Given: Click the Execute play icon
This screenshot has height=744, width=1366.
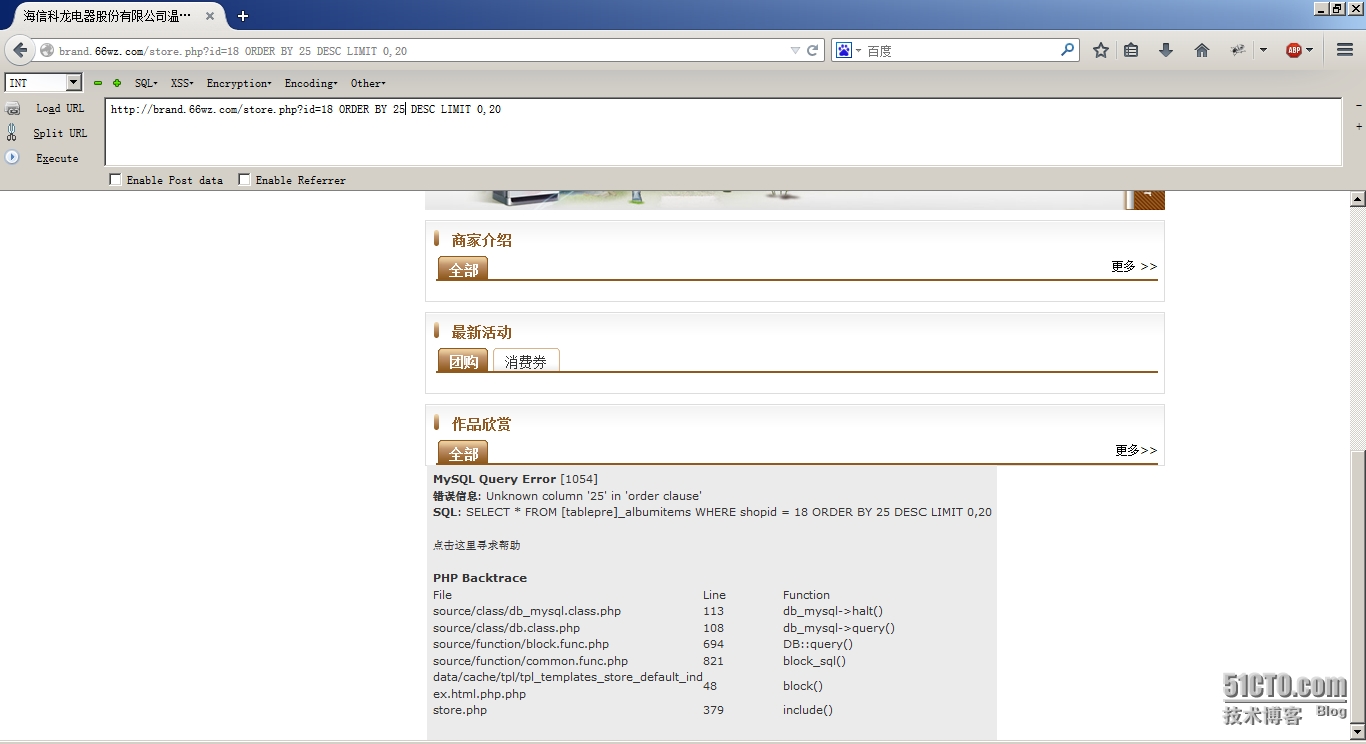Looking at the screenshot, I should [x=12, y=157].
